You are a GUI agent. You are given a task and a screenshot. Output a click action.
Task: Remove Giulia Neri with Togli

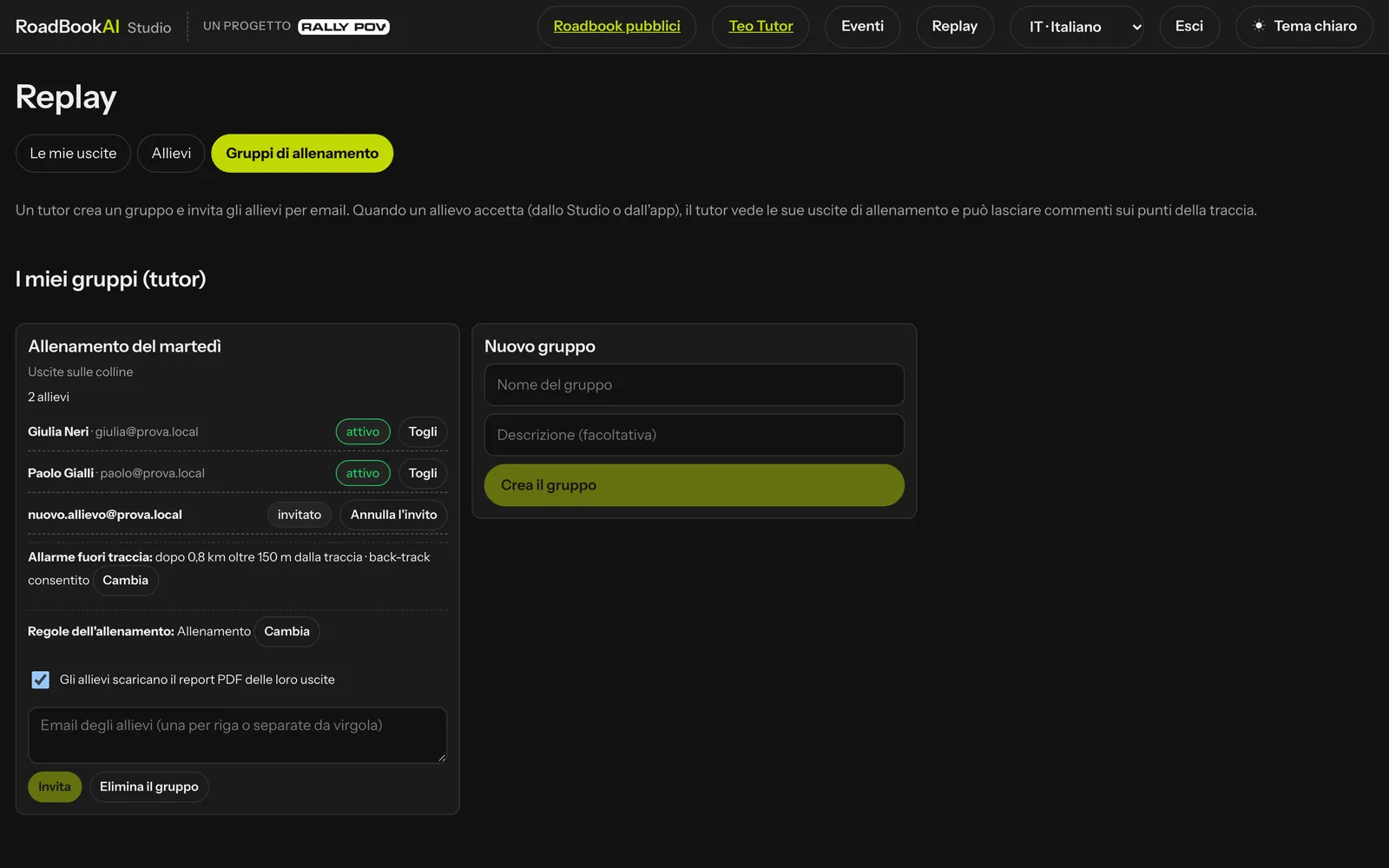point(423,431)
